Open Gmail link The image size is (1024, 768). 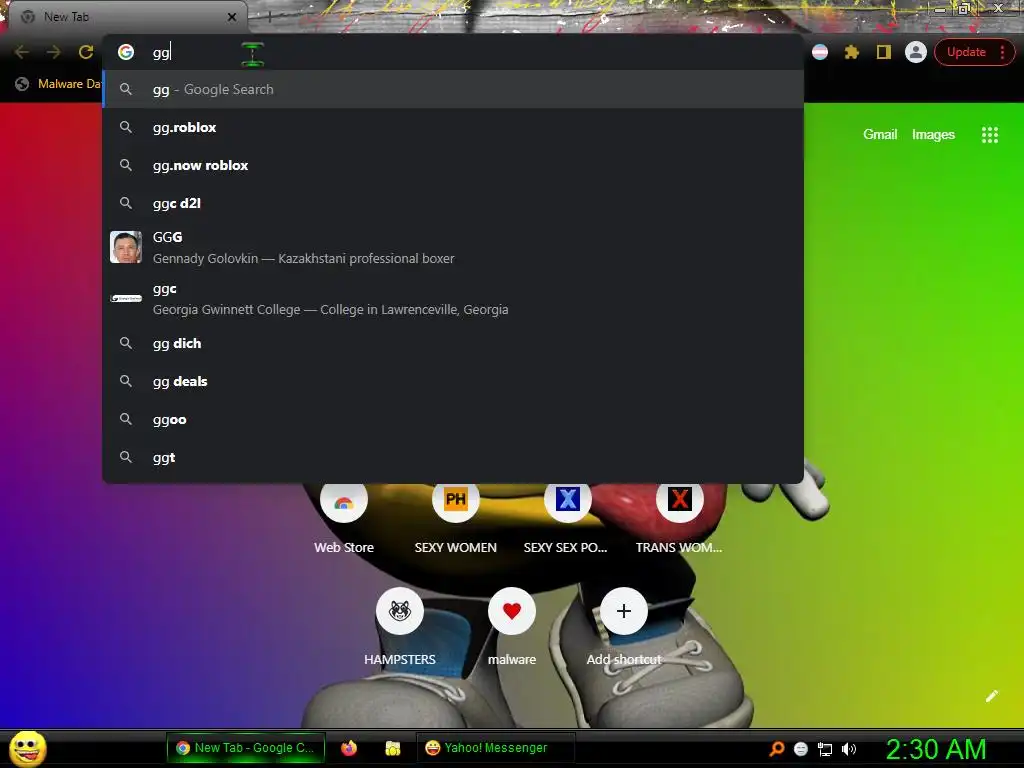pos(880,135)
